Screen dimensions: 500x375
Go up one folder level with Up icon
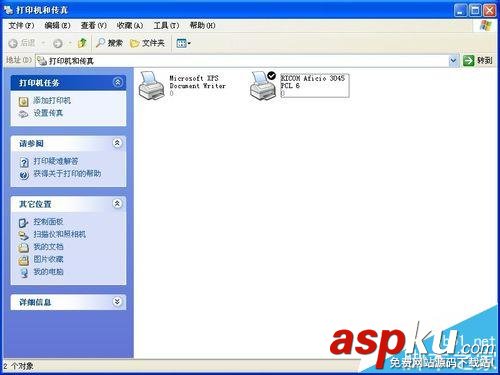coord(82,43)
